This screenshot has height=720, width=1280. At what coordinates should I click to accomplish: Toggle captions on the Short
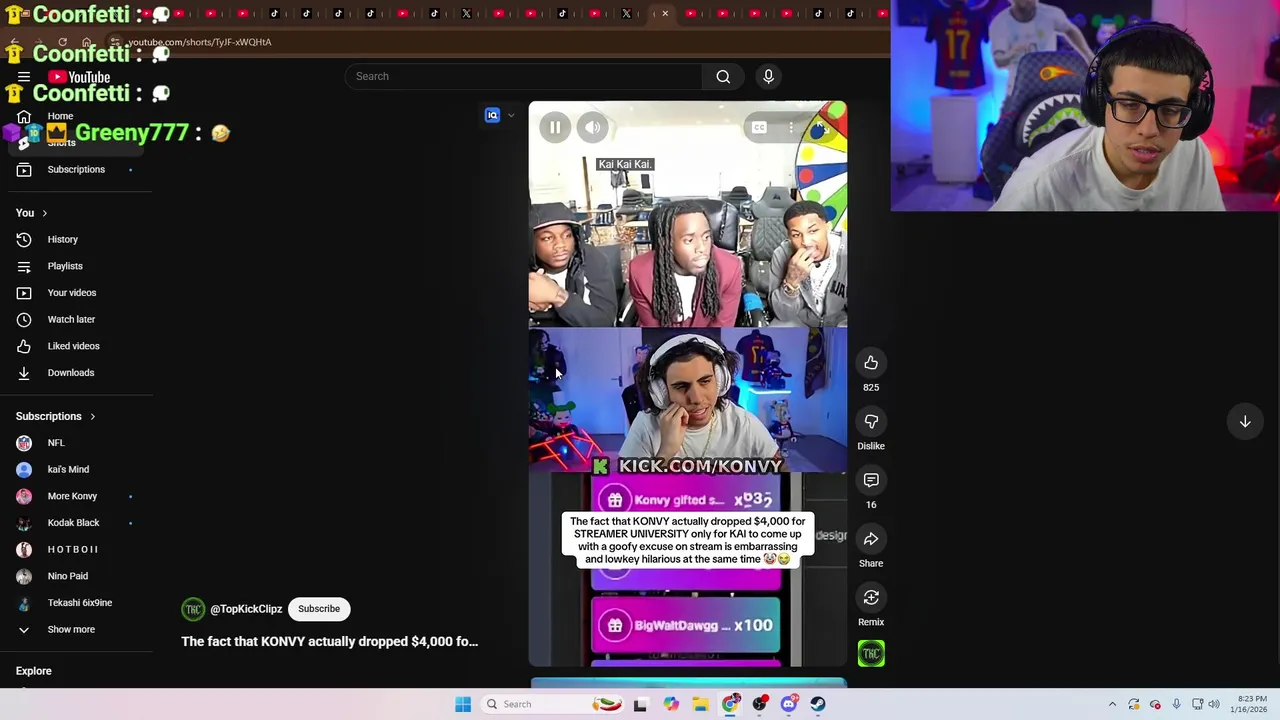coord(759,127)
